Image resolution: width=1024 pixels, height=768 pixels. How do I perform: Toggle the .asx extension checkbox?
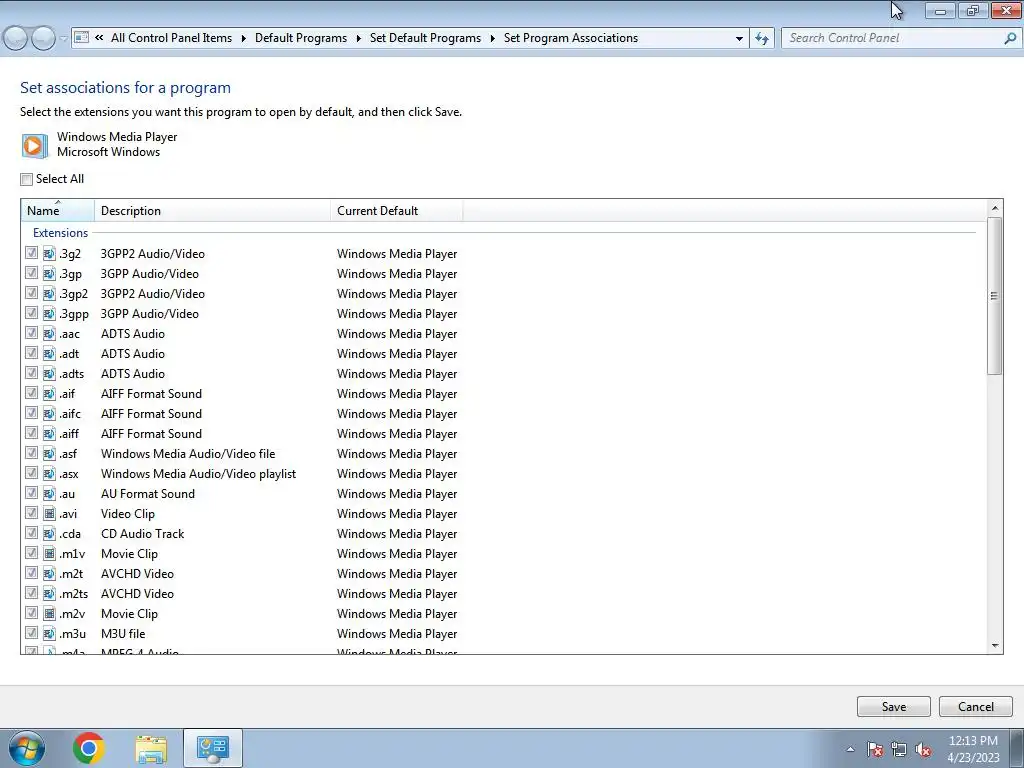[31, 473]
